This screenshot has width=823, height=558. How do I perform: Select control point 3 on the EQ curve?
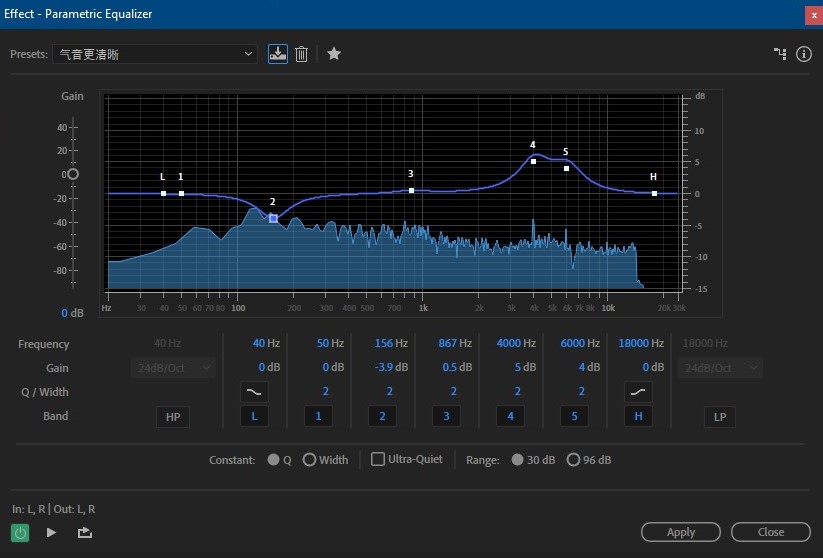(x=412, y=191)
